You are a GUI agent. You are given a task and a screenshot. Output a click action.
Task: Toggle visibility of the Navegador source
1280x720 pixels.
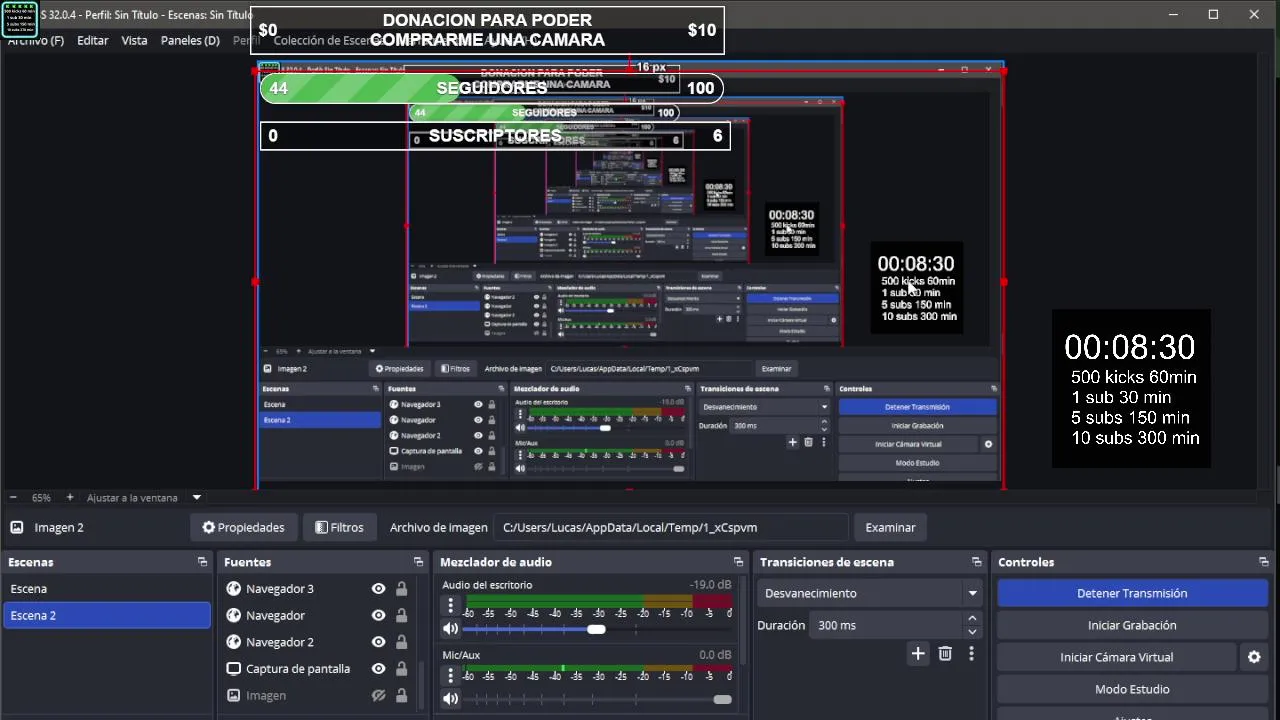[x=378, y=615]
